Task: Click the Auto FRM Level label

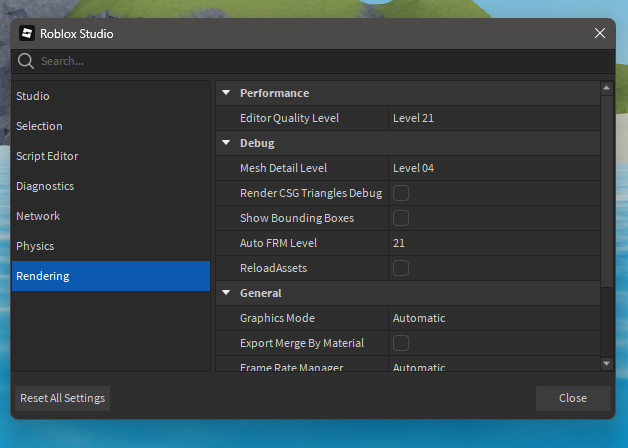Action: click(278, 243)
